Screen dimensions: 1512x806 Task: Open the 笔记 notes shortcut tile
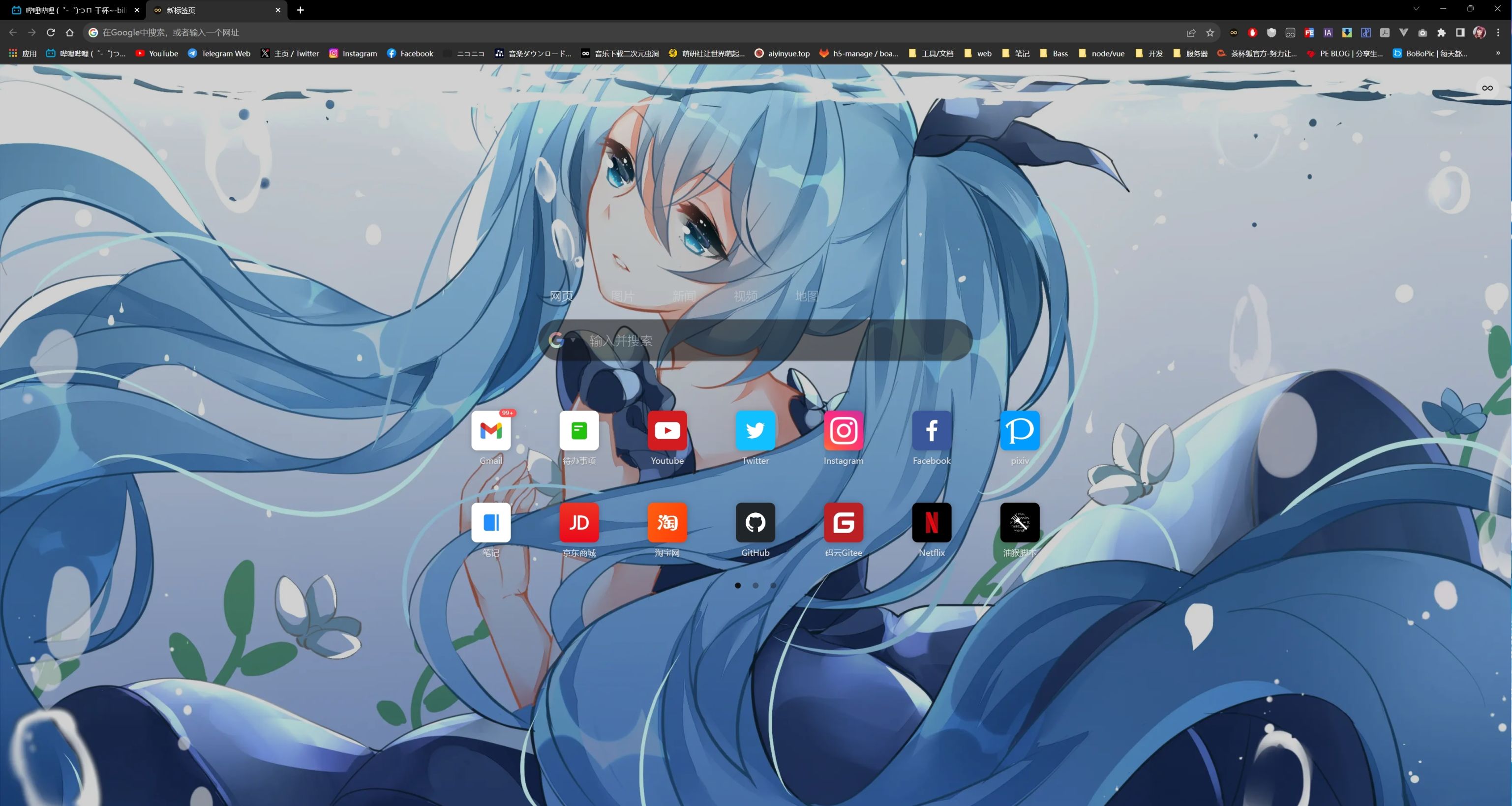[x=491, y=522]
